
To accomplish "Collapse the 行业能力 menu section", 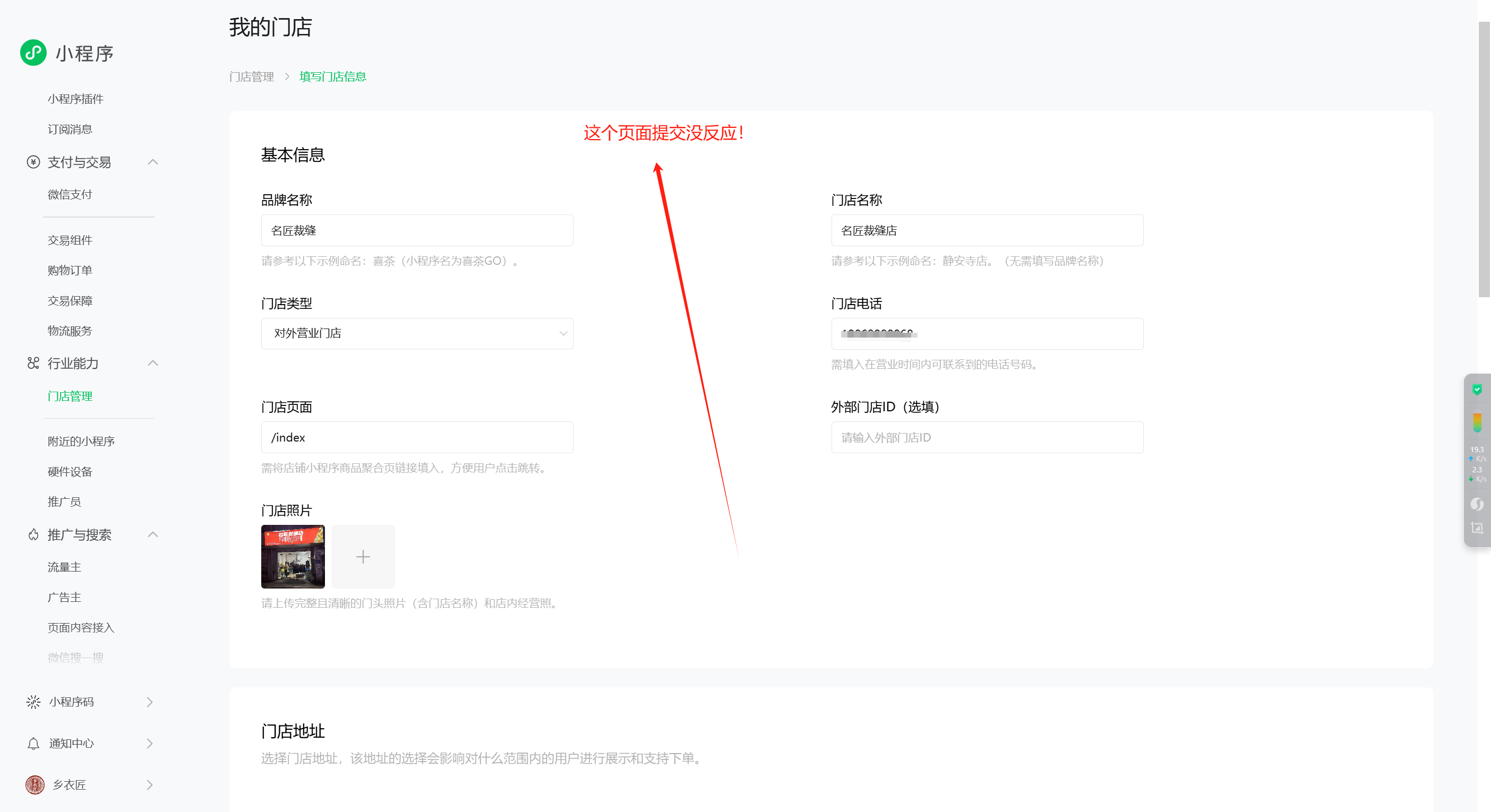I will click(153, 363).
